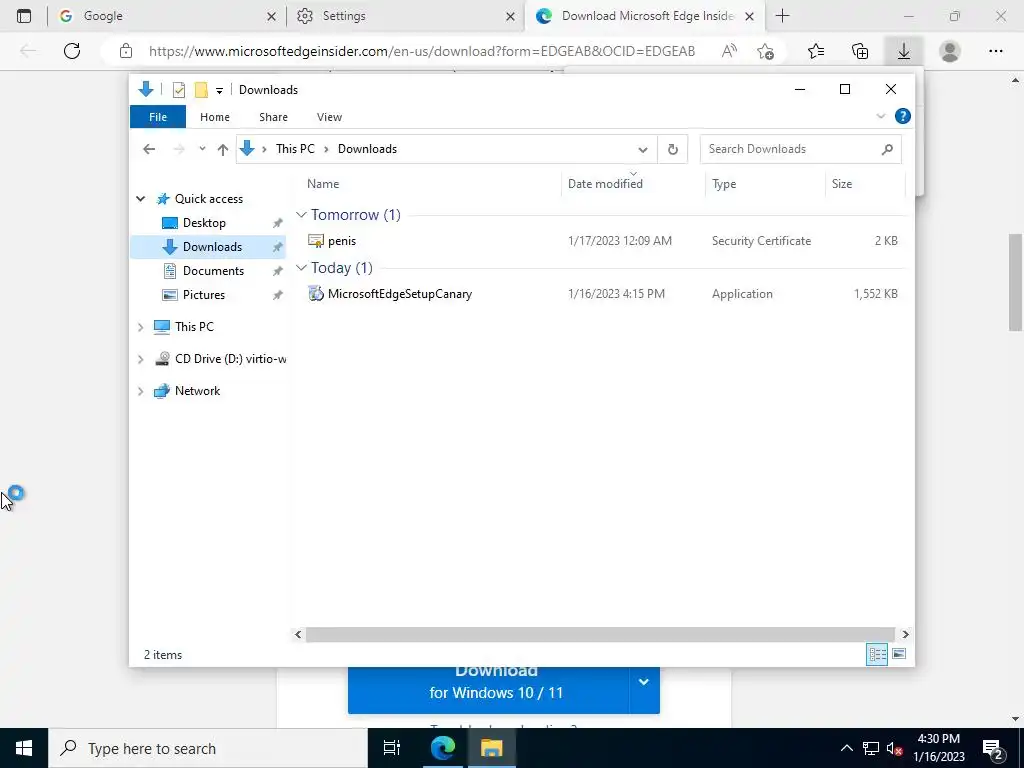The width and height of the screenshot is (1024, 768).
Task: Click This PC in the address breadcrumb
Action: [295, 149]
